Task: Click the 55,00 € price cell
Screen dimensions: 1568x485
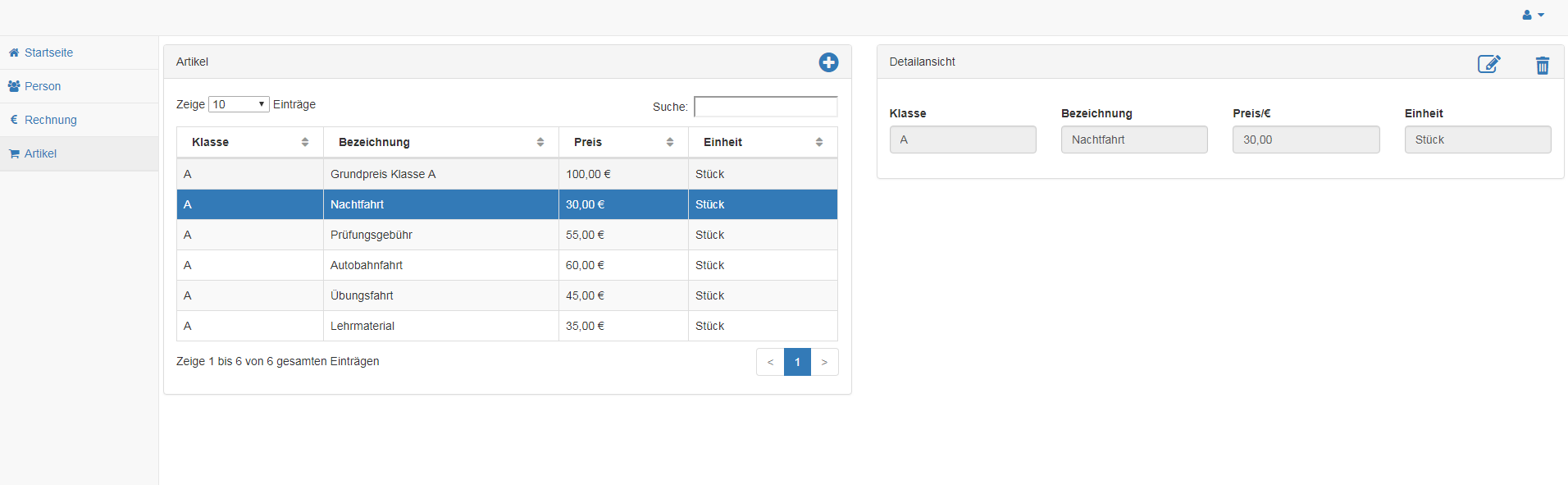Action: click(x=623, y=235)
